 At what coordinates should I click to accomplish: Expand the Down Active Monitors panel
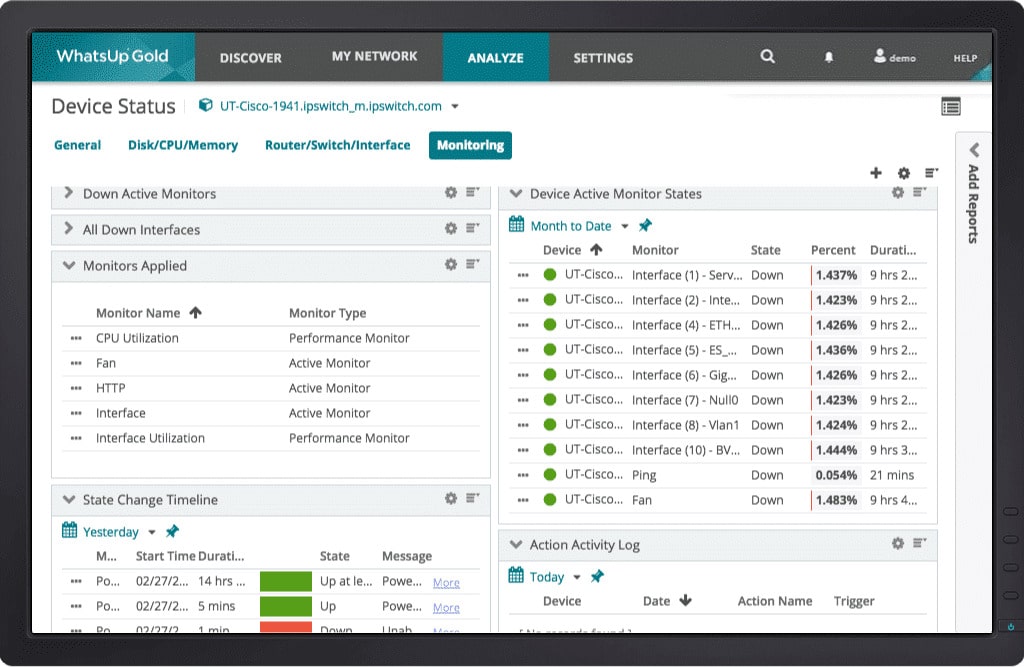point(69,194)
